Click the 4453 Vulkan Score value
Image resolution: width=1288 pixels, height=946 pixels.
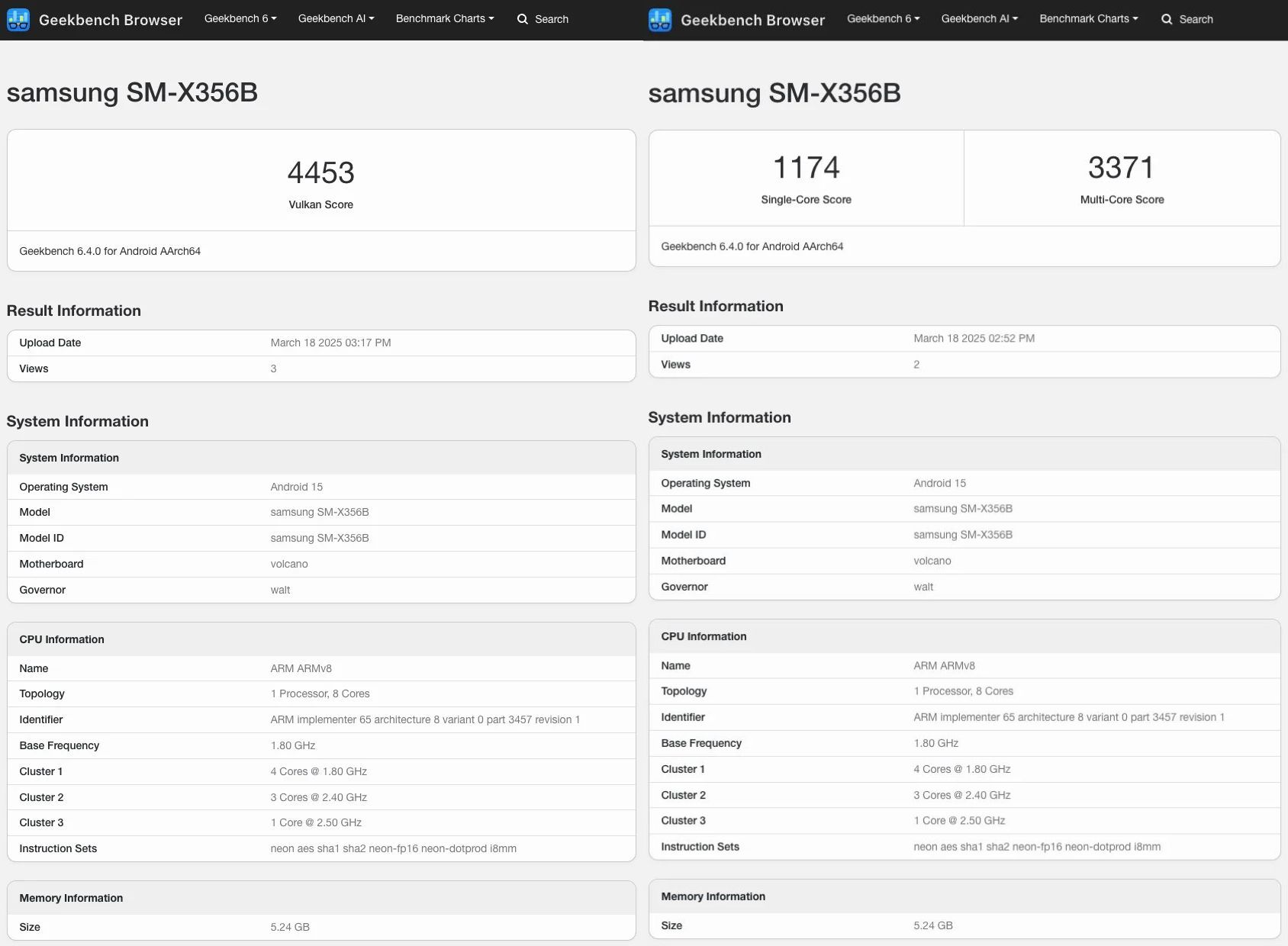pos(320,173)
